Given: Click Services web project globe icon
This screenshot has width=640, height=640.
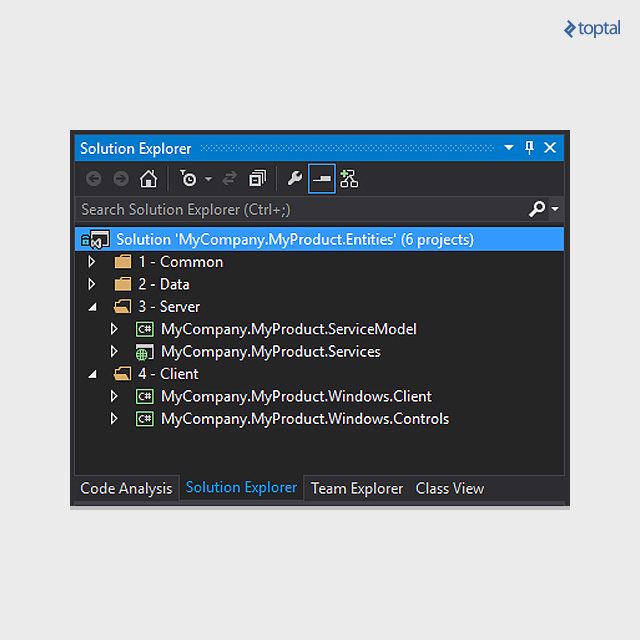Looking at the screenshot, I should tap(145, 352).
